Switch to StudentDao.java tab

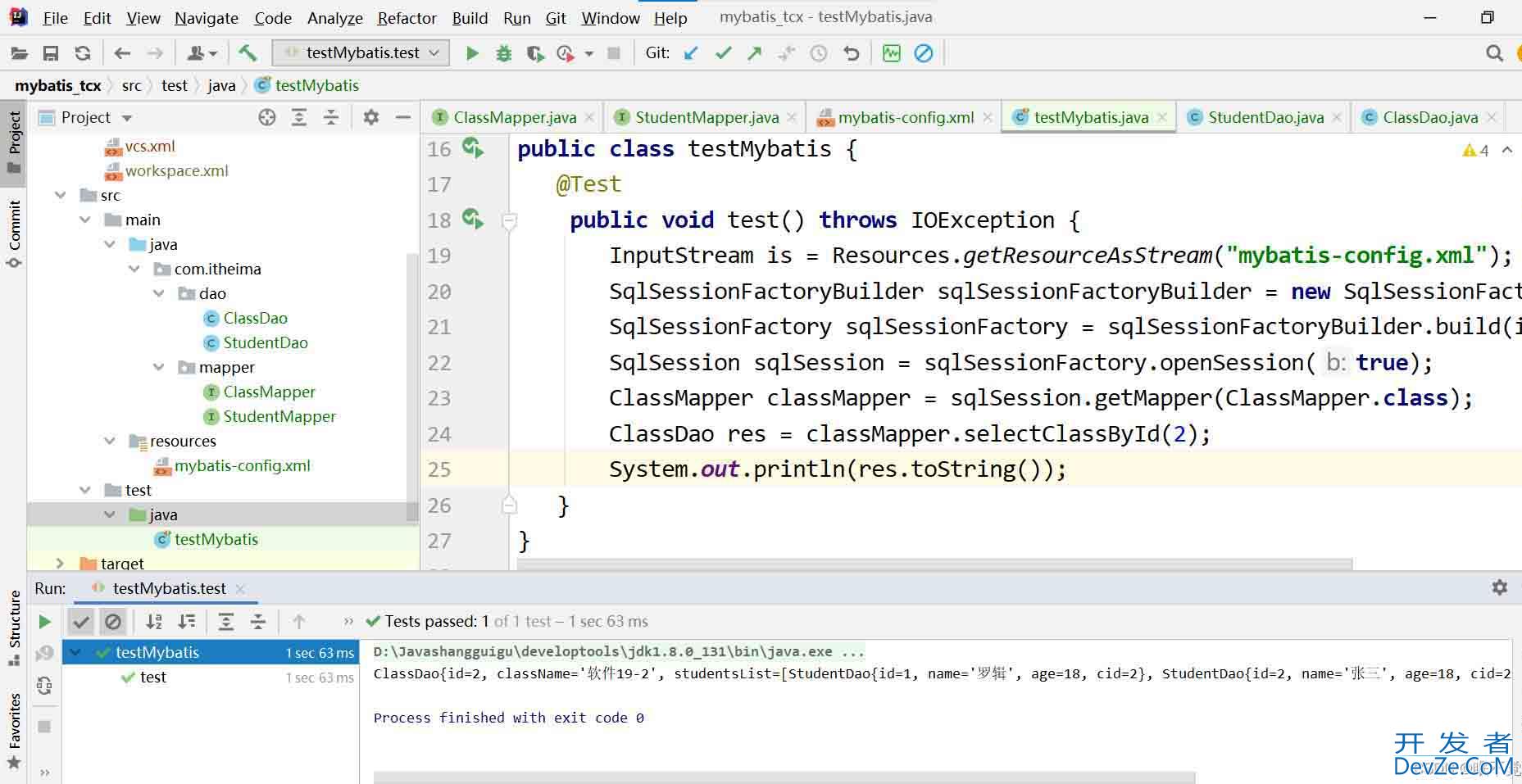pos(1265,117)
